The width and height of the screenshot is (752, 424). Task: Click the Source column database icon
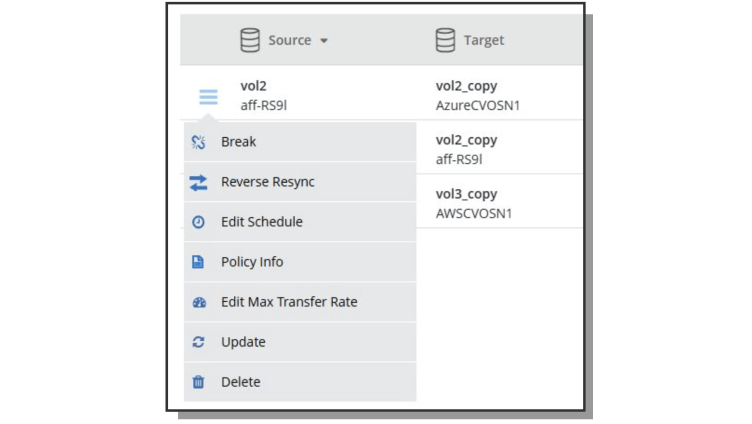coord(250,40)
